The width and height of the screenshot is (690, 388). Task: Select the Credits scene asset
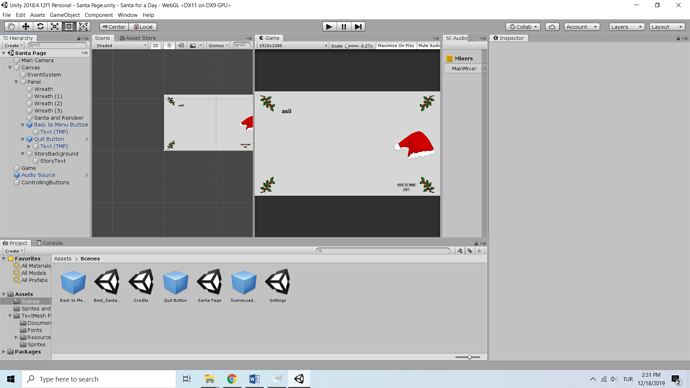coord(141,286)
